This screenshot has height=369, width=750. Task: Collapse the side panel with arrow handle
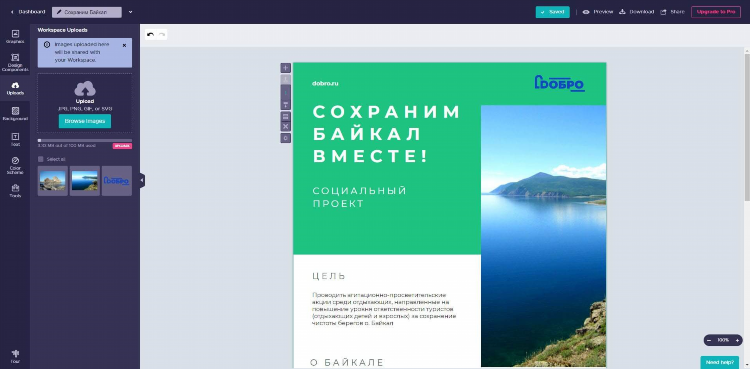coord(142,180)
